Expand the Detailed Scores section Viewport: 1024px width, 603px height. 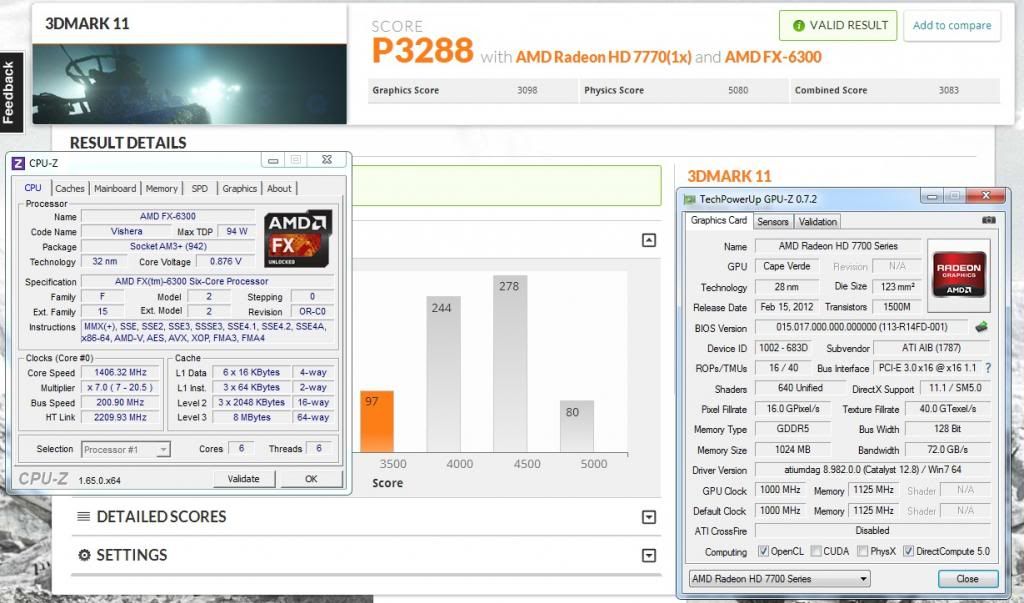tap(649, 517)
